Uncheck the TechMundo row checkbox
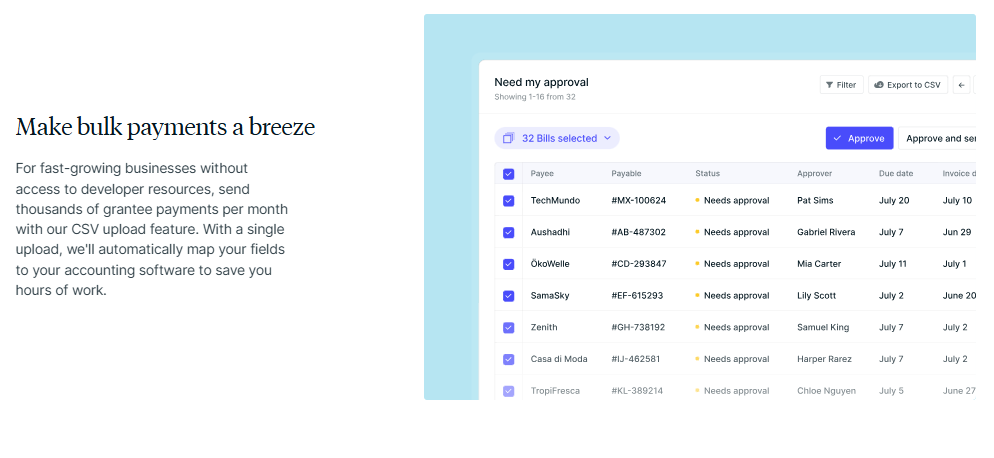994x458 pixels. 509,201
